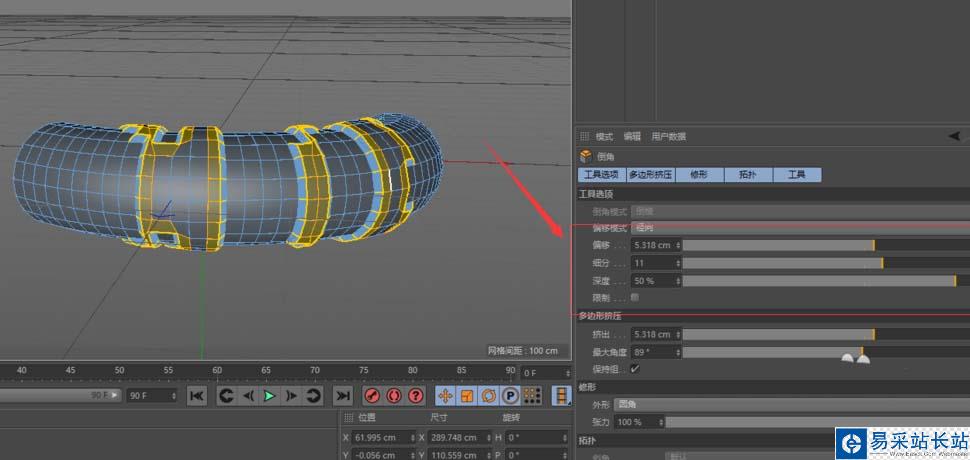
Task: Click the 挤出 5.318 cm value field
Action: [653, 334]
